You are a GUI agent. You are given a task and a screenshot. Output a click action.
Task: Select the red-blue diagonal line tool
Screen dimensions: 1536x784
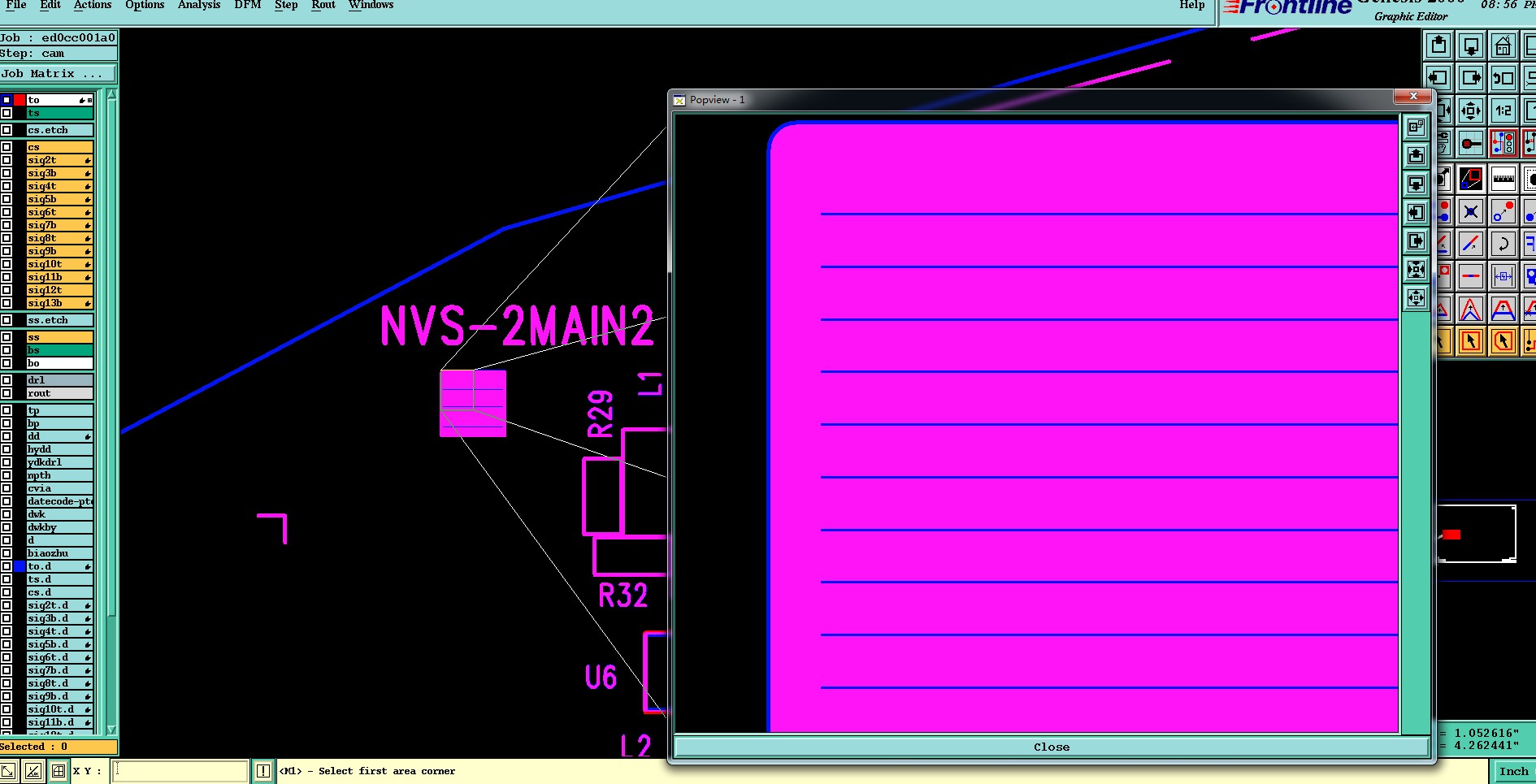tap(1471, 244)
